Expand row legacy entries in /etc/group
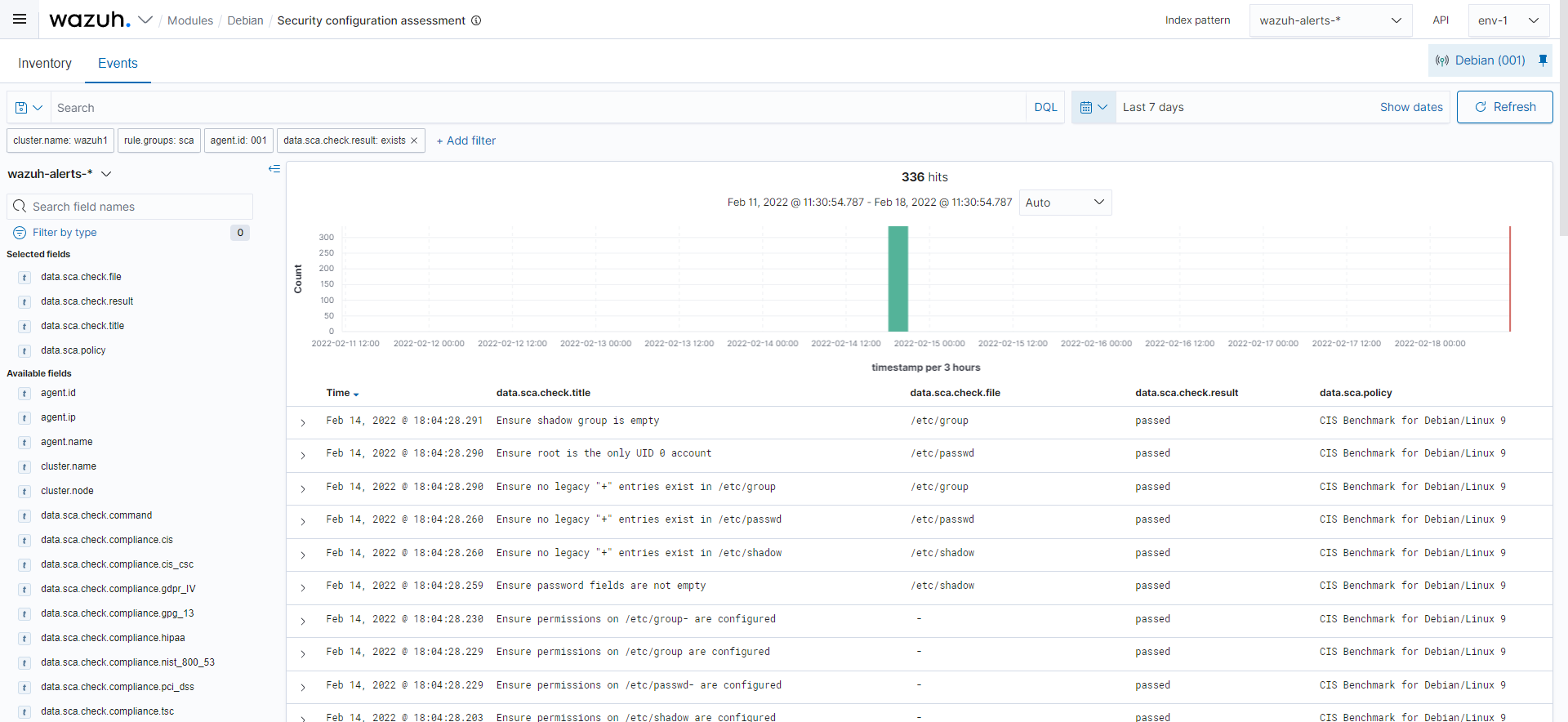 click(x=303, y=488)
